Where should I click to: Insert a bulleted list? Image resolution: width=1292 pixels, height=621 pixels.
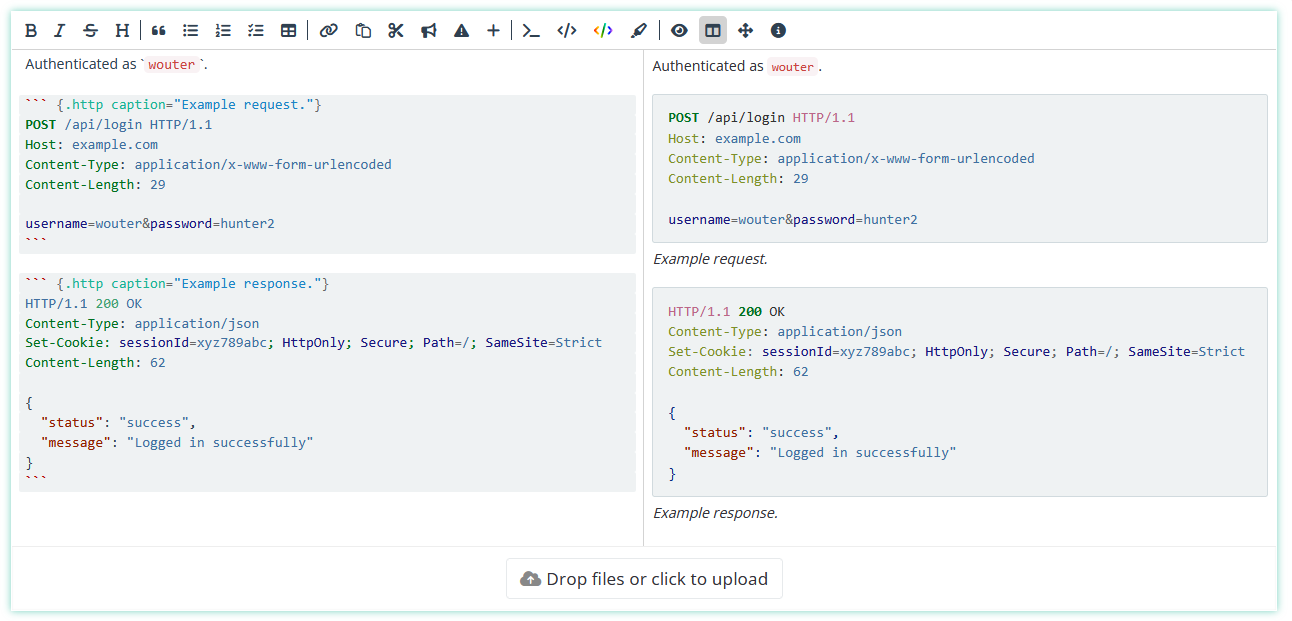190,31
